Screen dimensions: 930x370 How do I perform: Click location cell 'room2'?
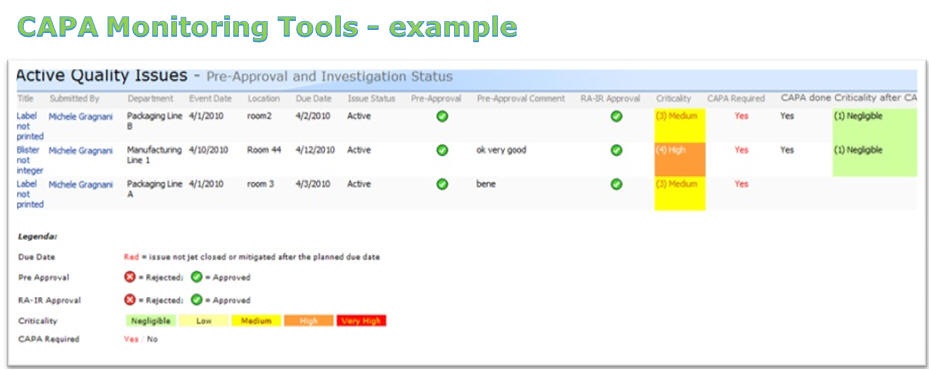click(x=259, y=116)
